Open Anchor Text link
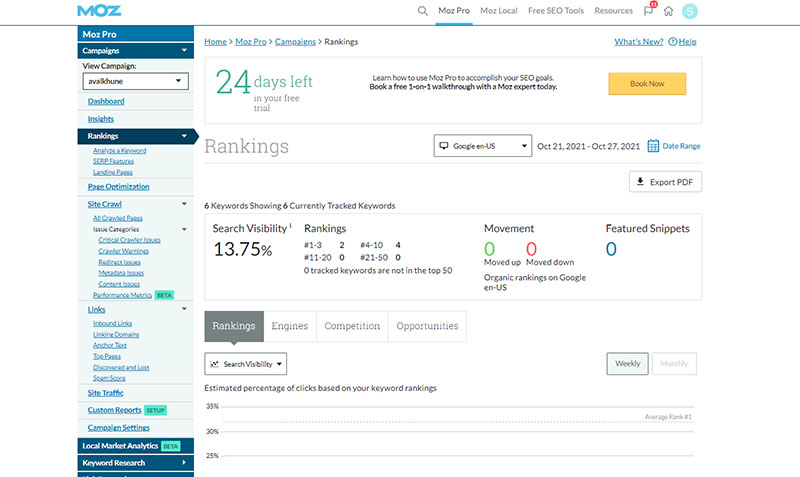The image size is (800, 477). [x=110, y=345]
